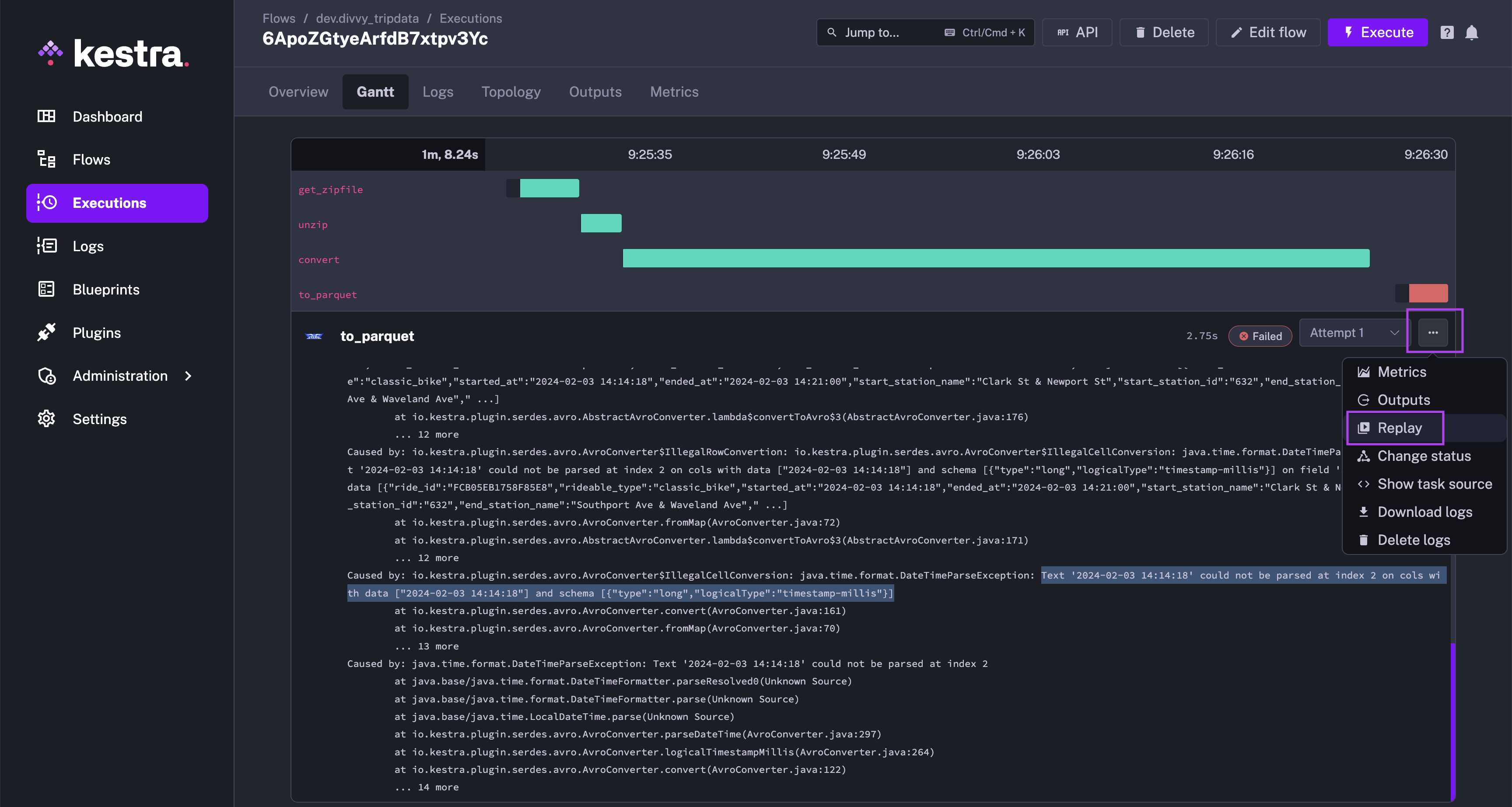Open Blueprints in the sidebar
Image resolution: width=1512 pixels, height=807 pixels.
point(105,290)
